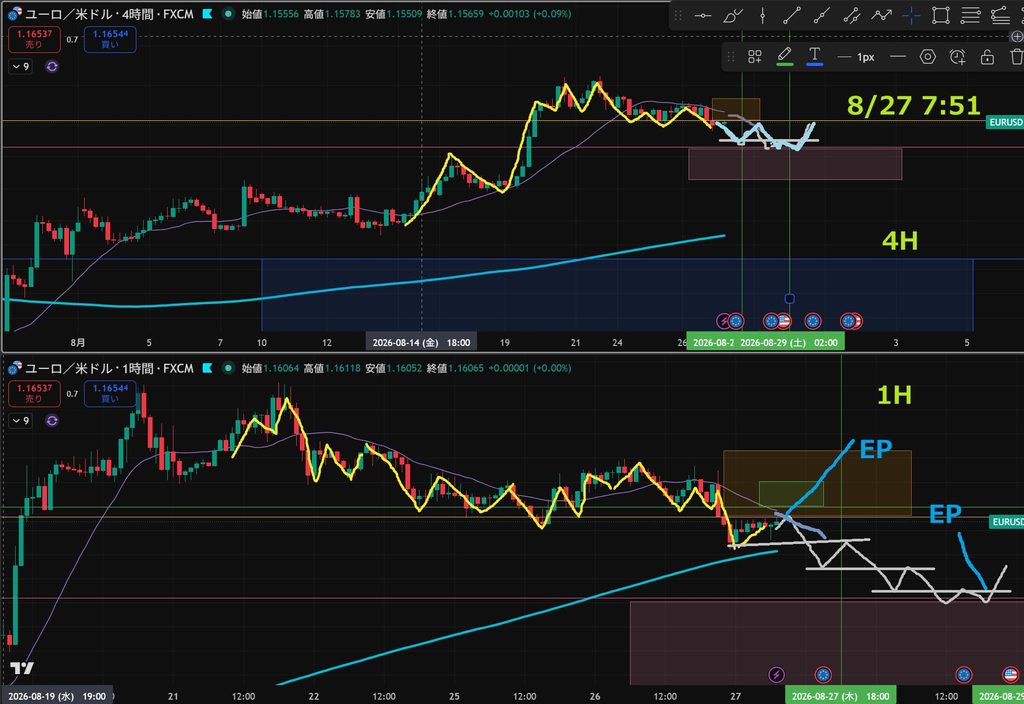Screen dimensions: 1024x704
Task: Click the plus button on price axis
Action: [x=1017, y=37]
